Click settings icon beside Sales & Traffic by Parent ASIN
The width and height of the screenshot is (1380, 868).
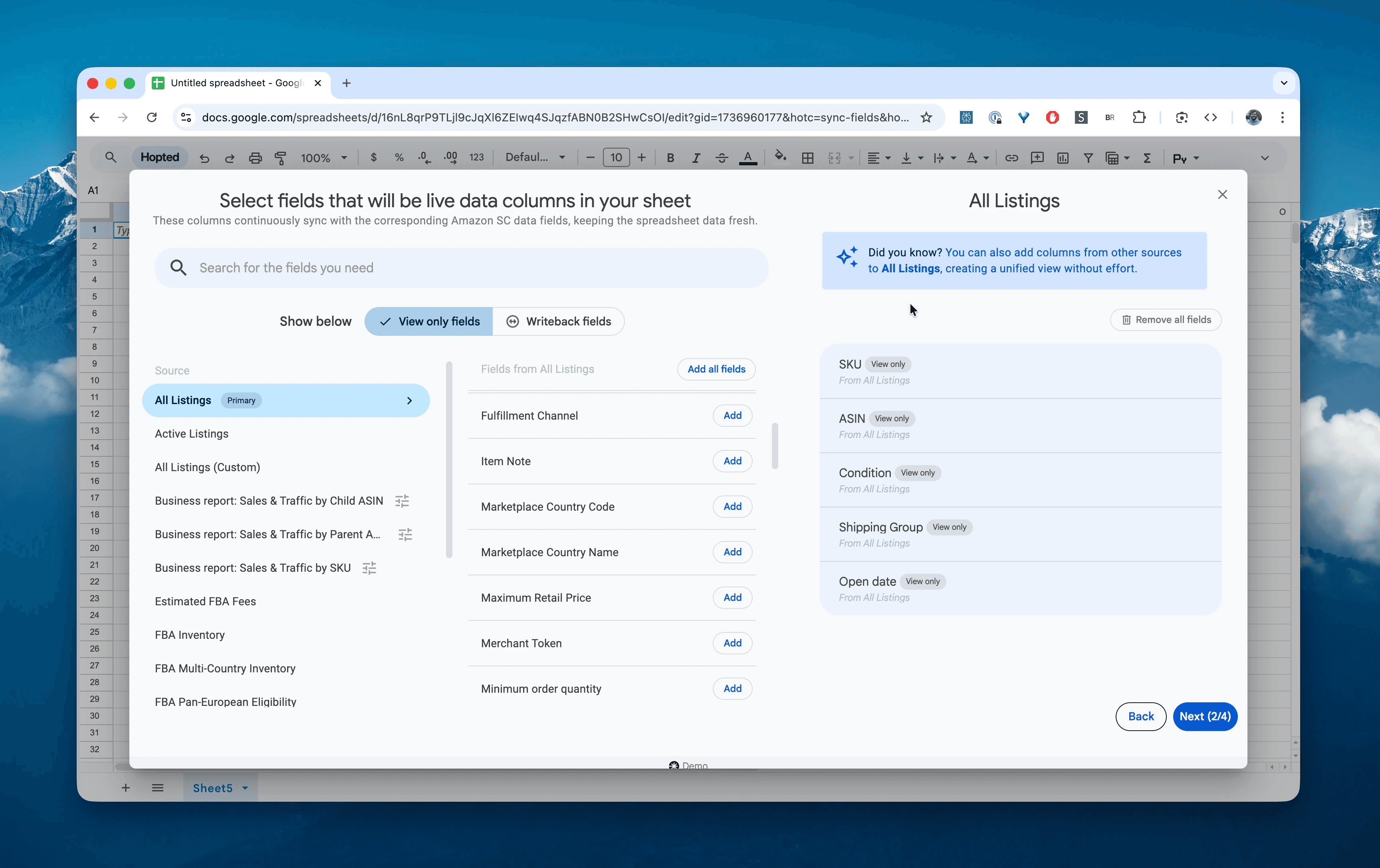click(x=405, y=535)
